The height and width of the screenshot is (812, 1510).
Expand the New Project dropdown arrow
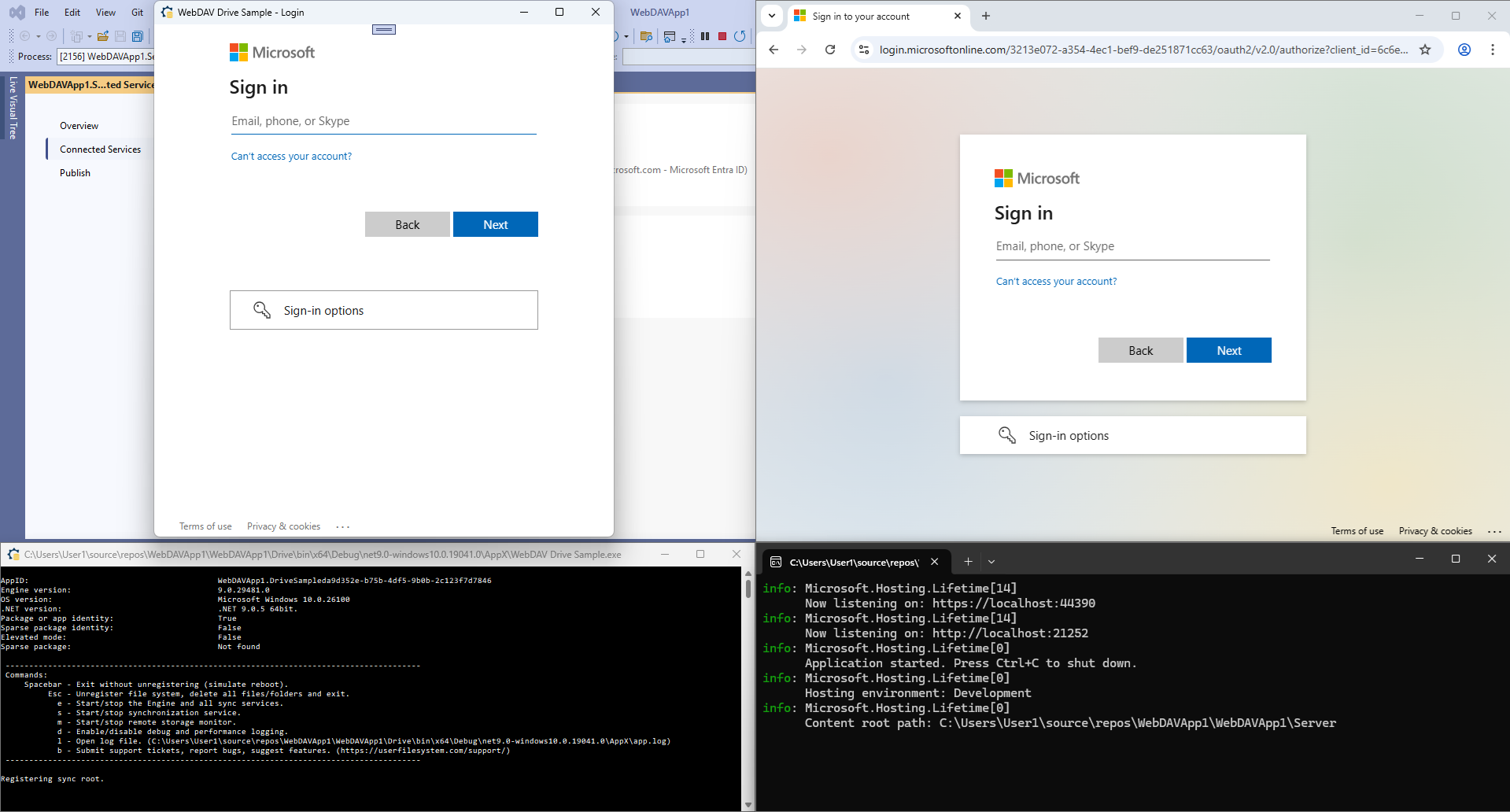pos(89,36)
